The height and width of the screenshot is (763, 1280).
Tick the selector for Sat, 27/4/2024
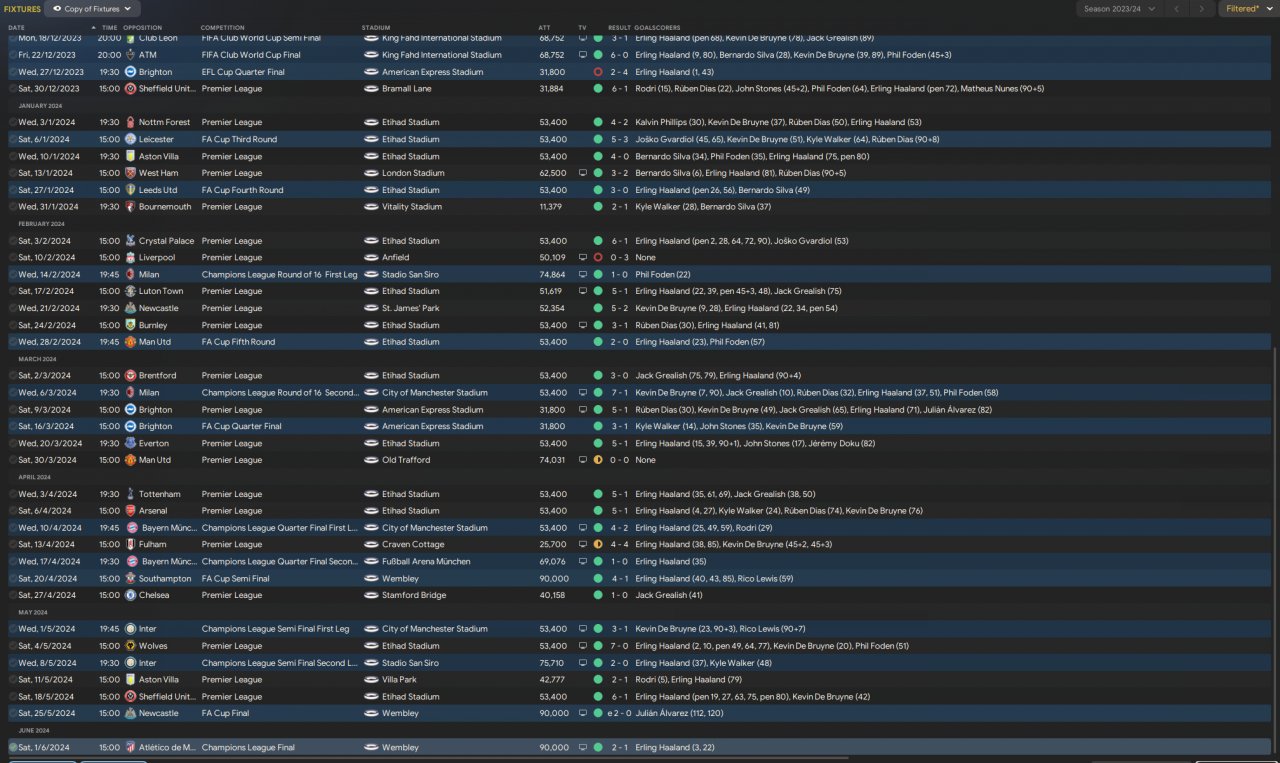(13, 595)
